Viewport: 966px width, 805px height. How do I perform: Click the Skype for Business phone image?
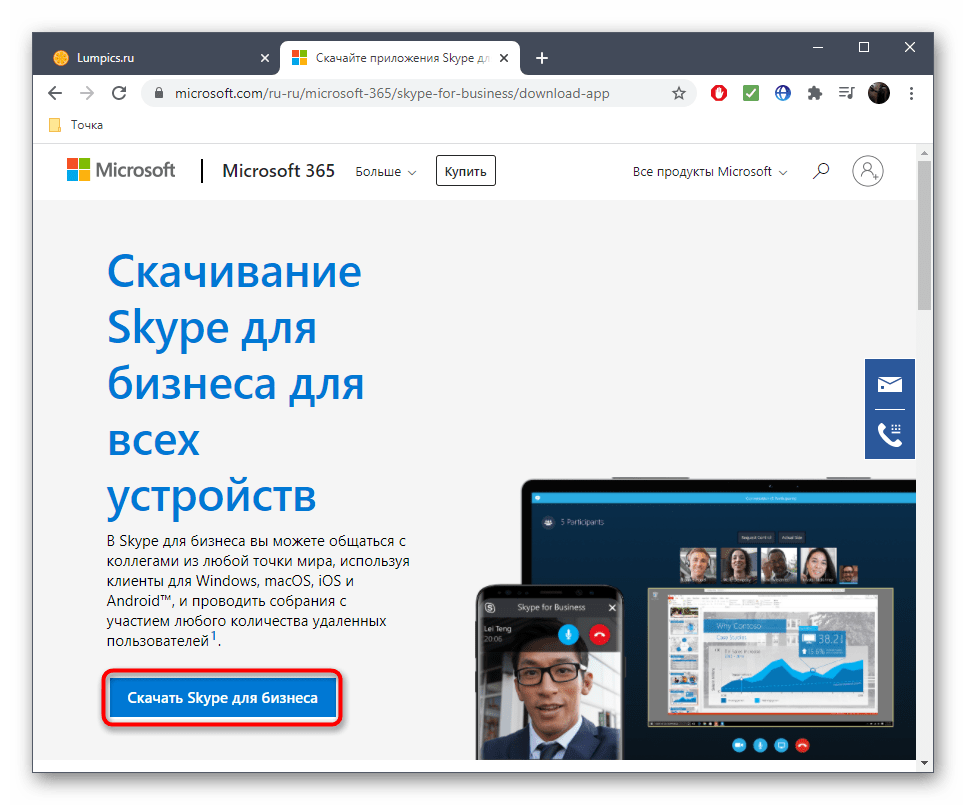point(549,673)
